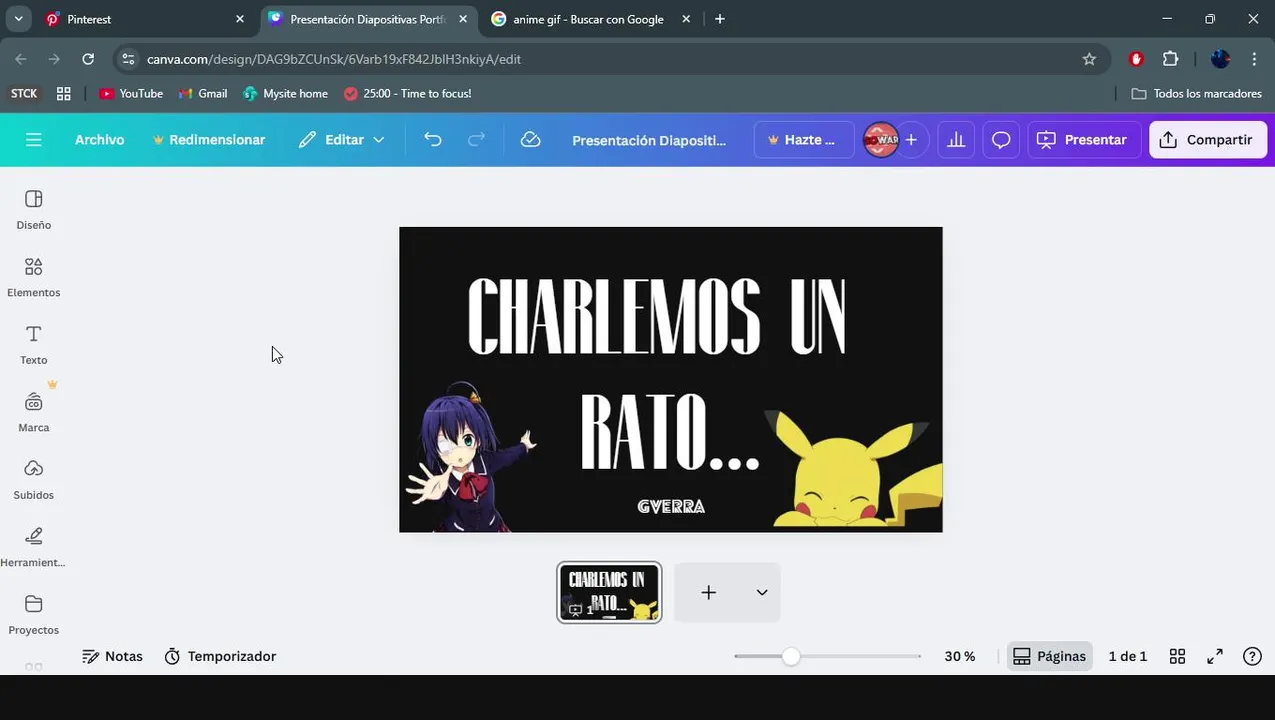Open the Subidos uploads panel

click(x=34, y=479)
